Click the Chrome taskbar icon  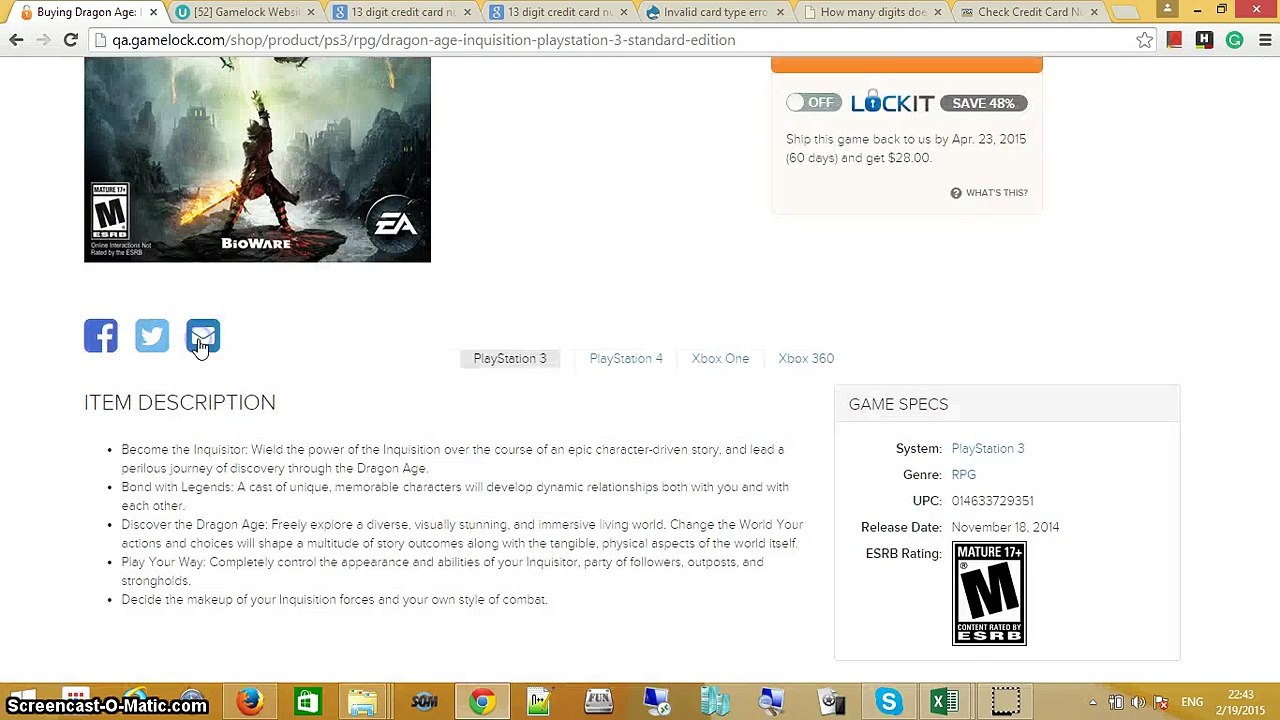click(x=482, y=701)
